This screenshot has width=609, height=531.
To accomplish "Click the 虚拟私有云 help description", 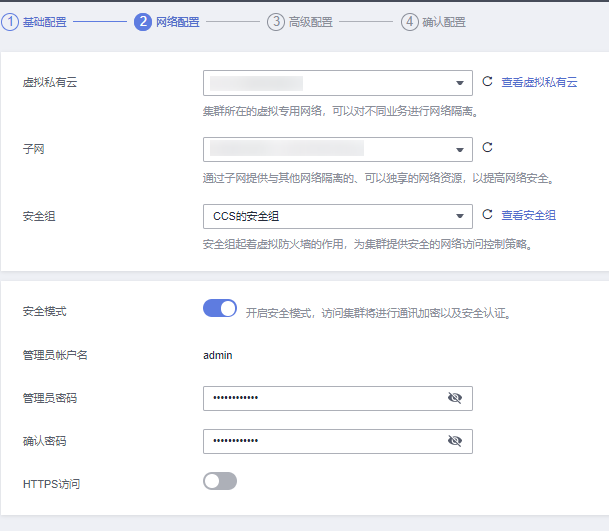I will point(341,111).
